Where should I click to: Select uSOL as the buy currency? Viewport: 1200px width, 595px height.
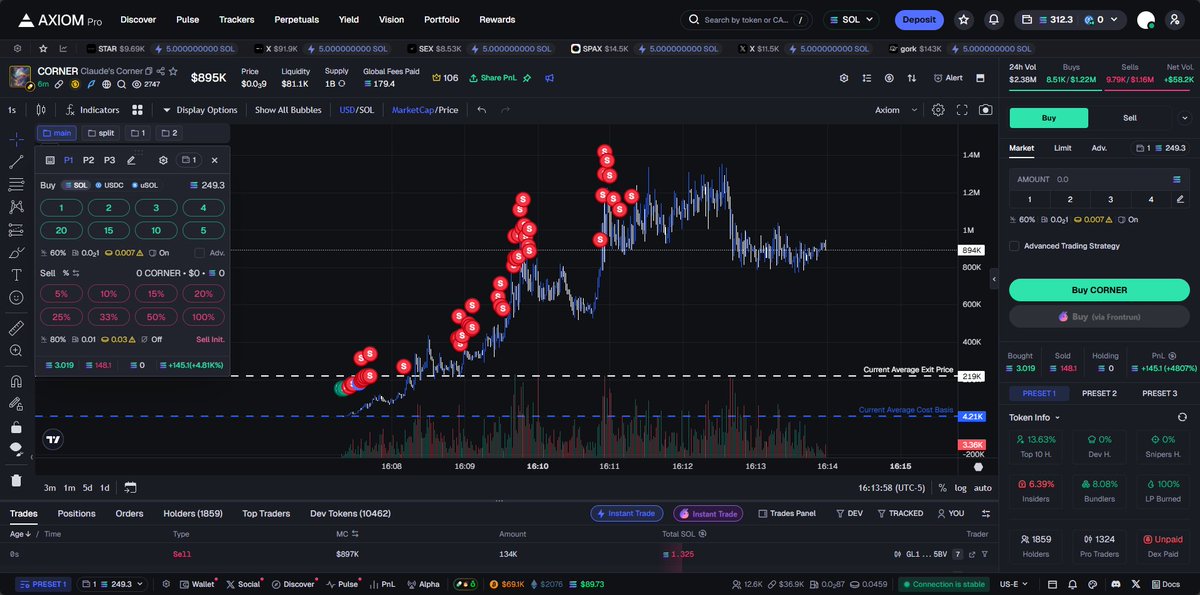[x=145, y=185]
